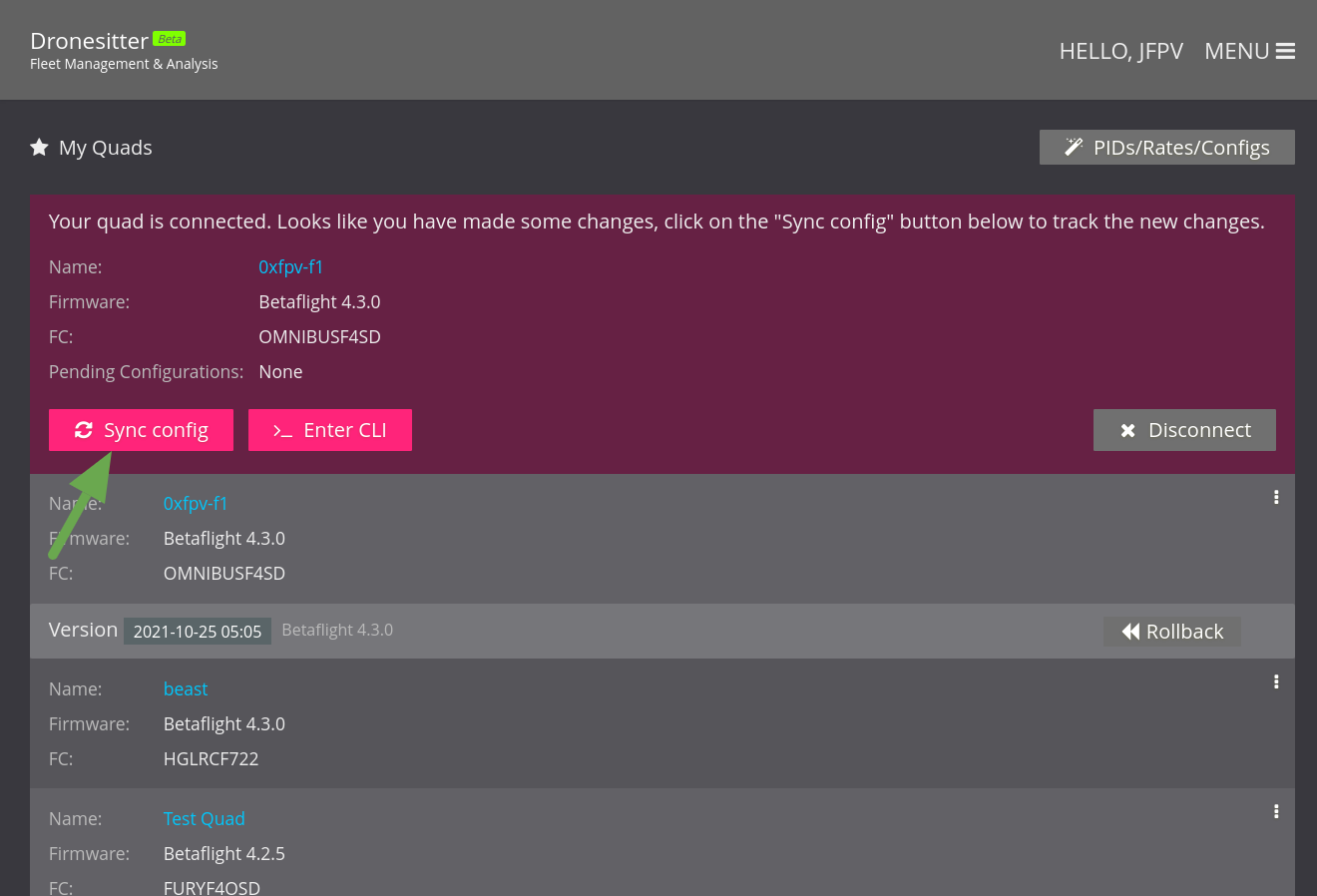Image resolution: width=1317 pixels, height=896 pixels.
Task: Open the three-dot menu for beast quad
Action: coord(1276,681)
